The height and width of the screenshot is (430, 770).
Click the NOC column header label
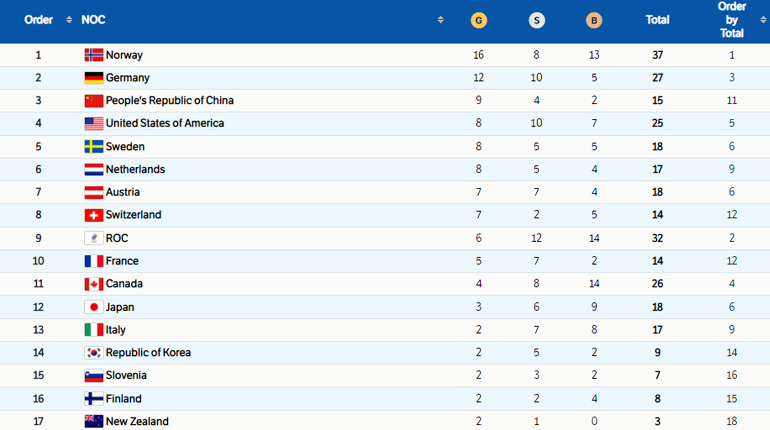coord(93,20)
